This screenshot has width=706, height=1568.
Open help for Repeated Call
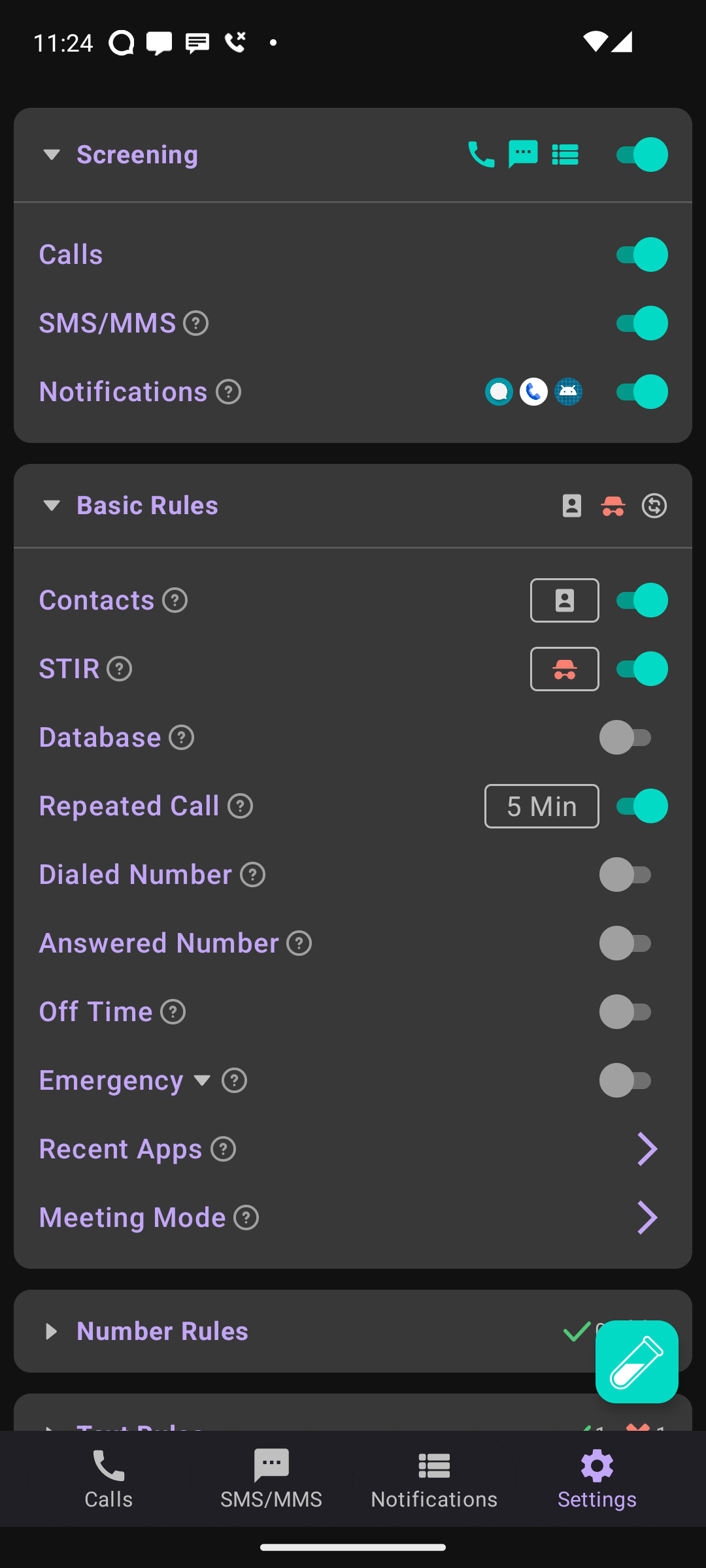(241, 806)
